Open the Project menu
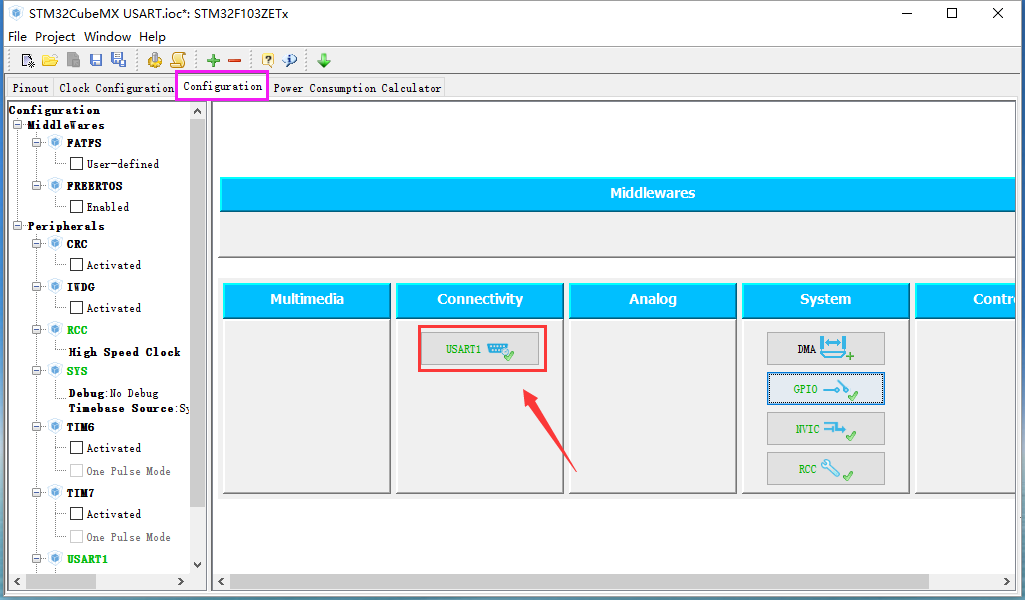1025x600 pixels. point(55,37)
